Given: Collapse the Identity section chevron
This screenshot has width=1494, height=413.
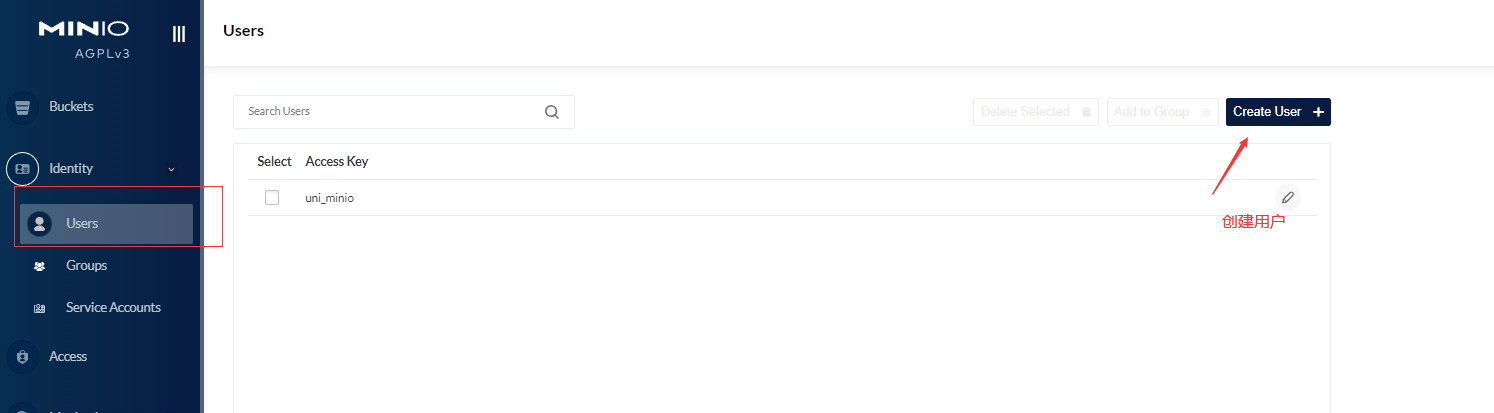Looking at the screenshot, I should coord(171,169).
